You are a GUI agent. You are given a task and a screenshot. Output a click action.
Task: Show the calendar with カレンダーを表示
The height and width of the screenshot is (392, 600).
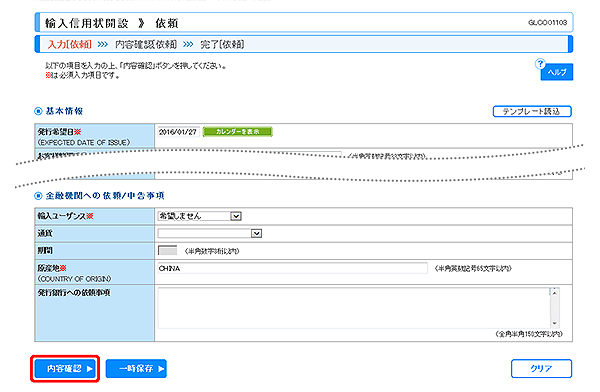point(237,132)
